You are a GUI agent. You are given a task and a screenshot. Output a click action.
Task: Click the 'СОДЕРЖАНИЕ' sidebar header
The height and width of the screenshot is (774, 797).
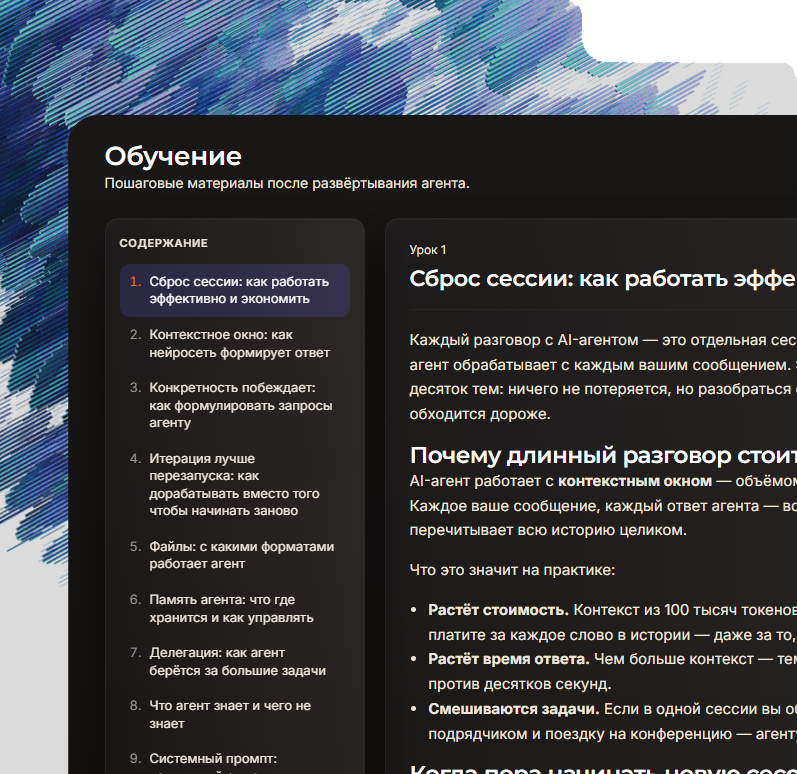pos(164,243)
